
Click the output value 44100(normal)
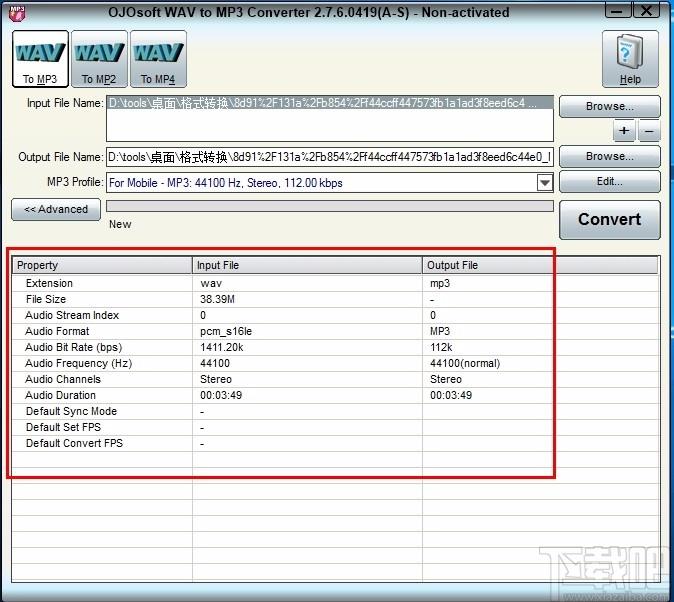coord(465,363)
